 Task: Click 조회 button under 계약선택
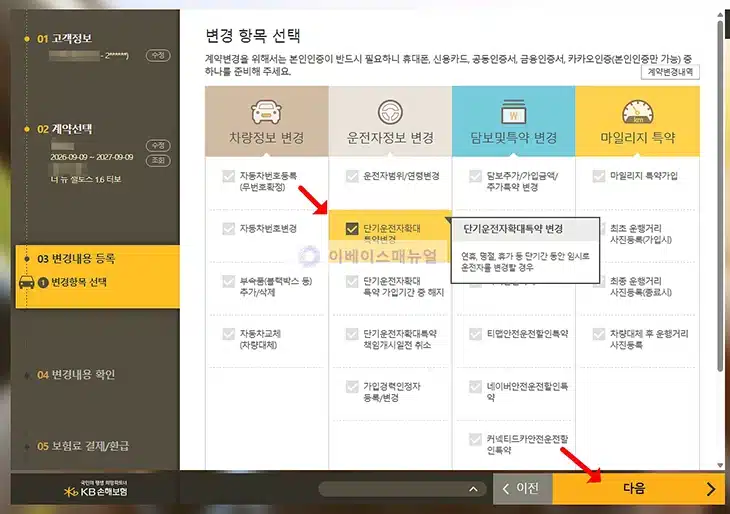point(158,161)
